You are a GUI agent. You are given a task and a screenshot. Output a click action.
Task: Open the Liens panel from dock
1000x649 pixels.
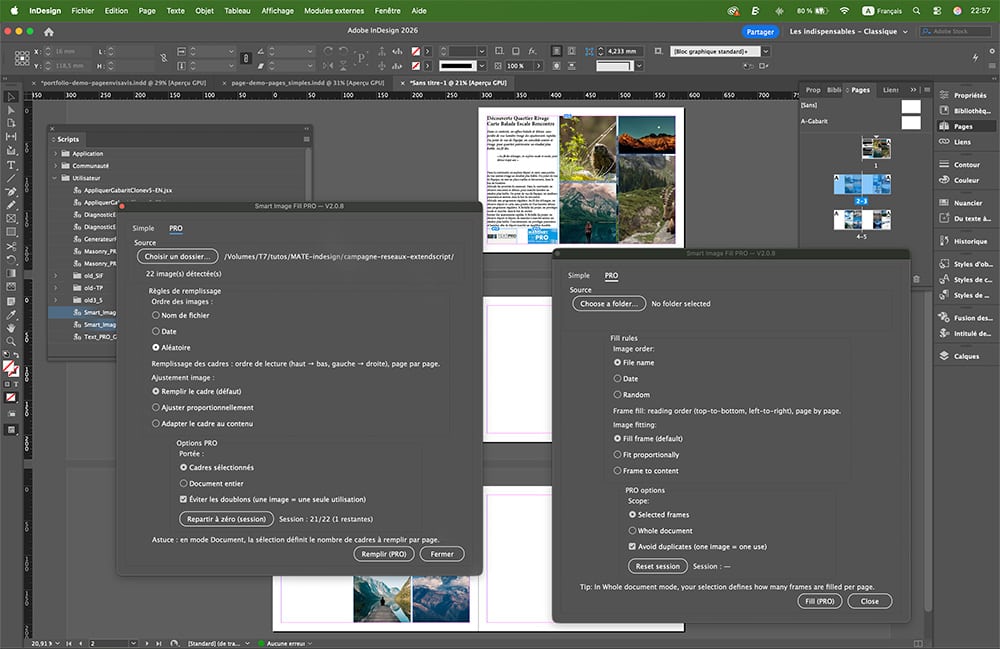962,142
